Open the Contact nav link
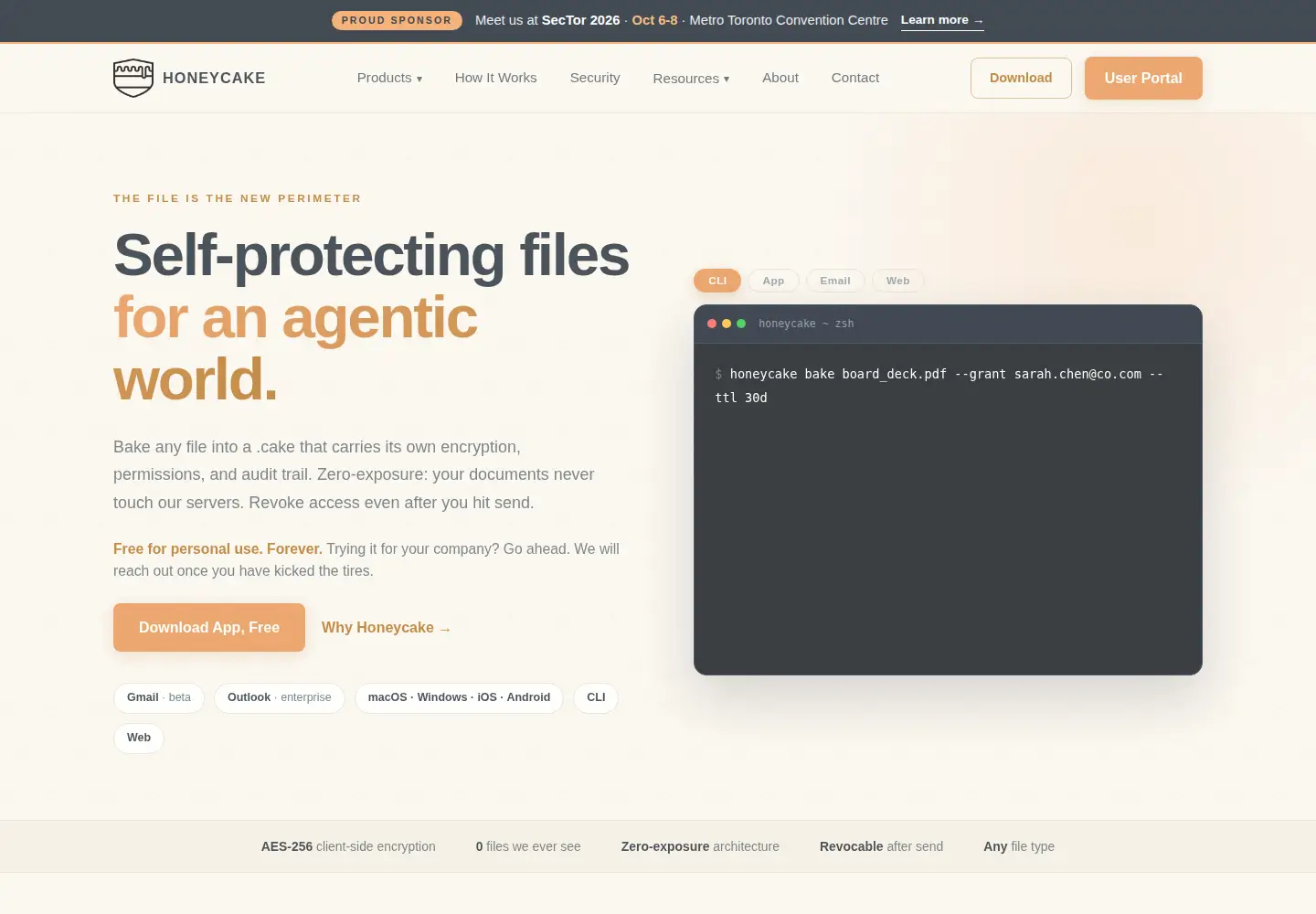Image resolution: width=1316 pixels, height=914 pixels. pos(855,78)
